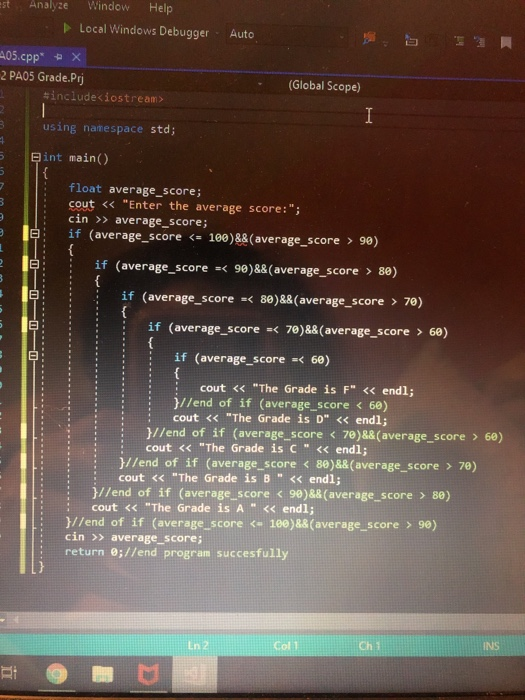The height and width of the screenshot is (700, 525).
Task: Open the Find in Files toolbar icon
Action: pyautogui.click(x=369, y=38)
